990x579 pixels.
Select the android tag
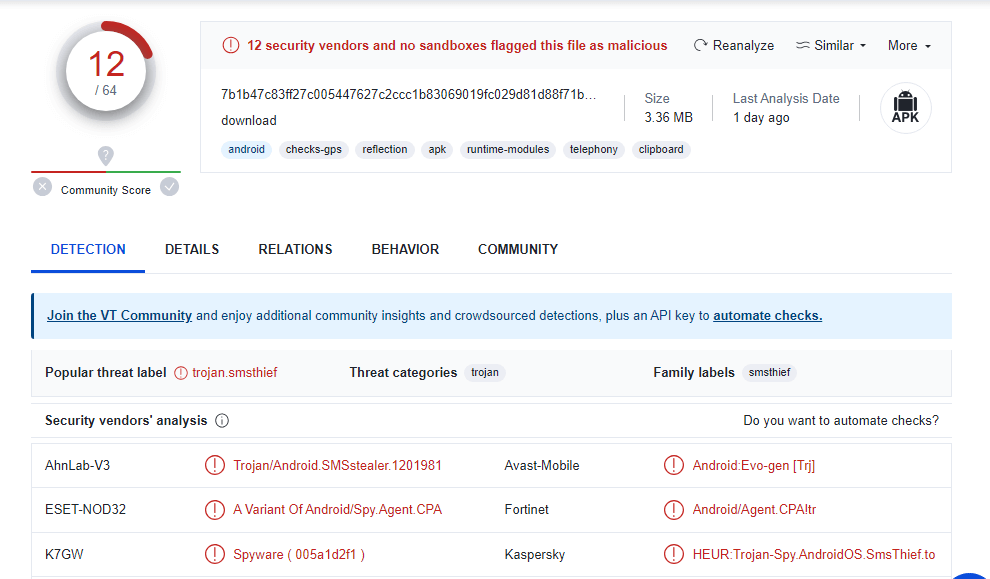(246, 150)
